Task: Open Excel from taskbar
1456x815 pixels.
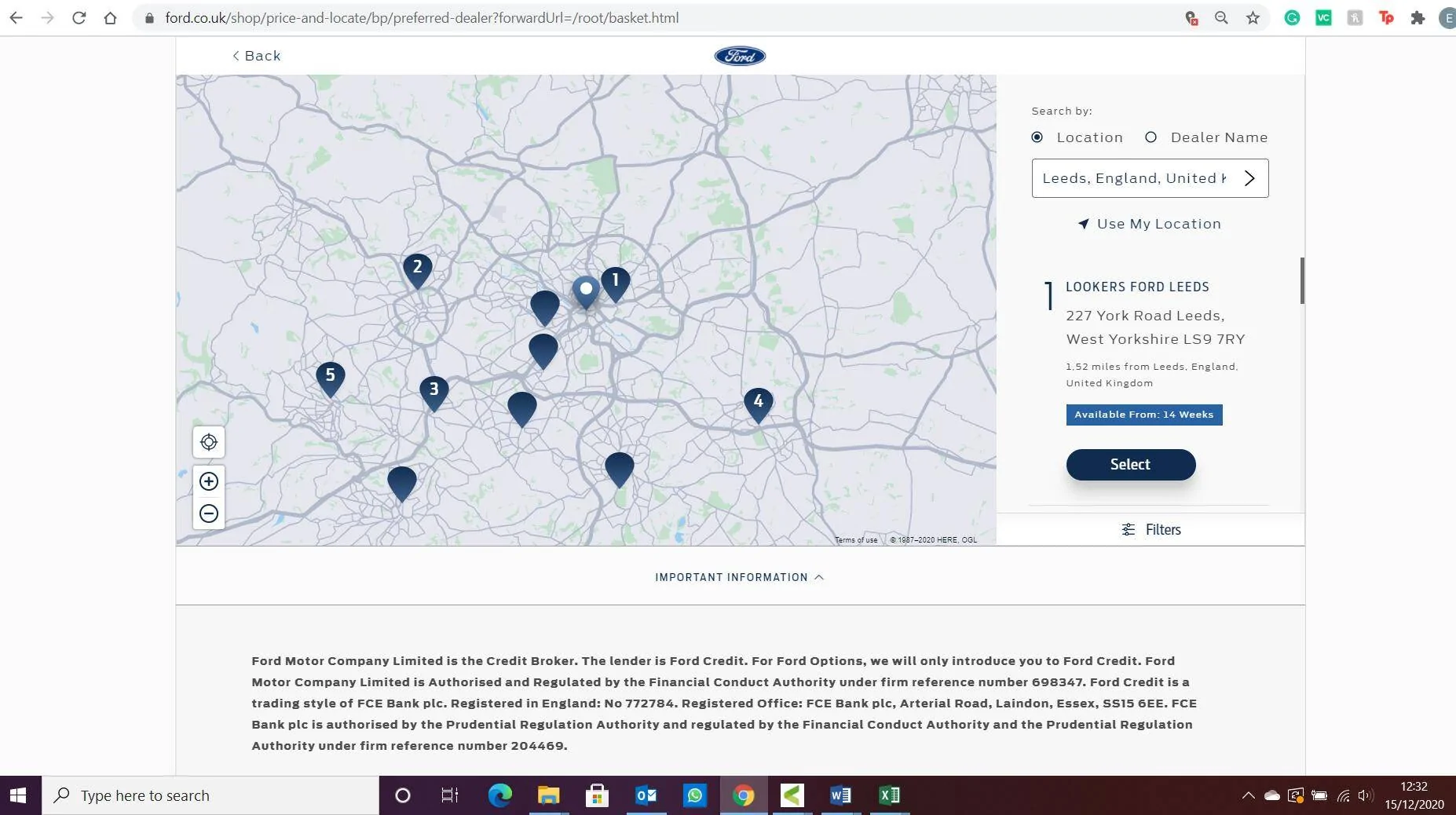Action: tap(889, 795)
